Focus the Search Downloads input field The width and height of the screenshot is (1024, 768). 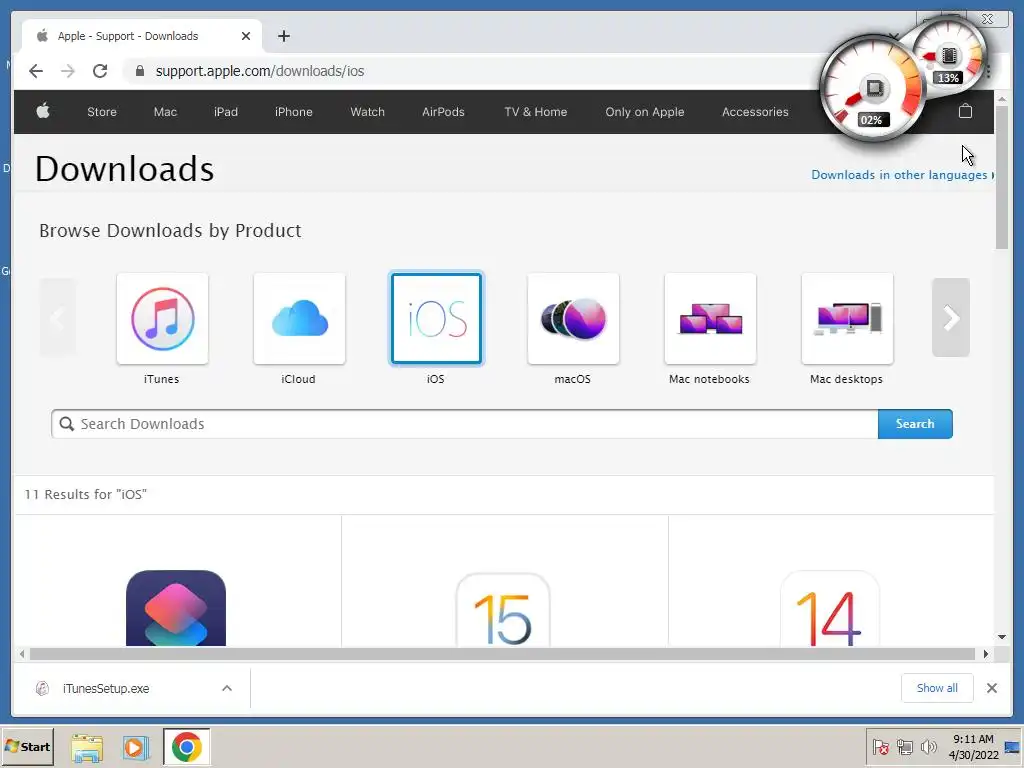[x=465, y=424]
